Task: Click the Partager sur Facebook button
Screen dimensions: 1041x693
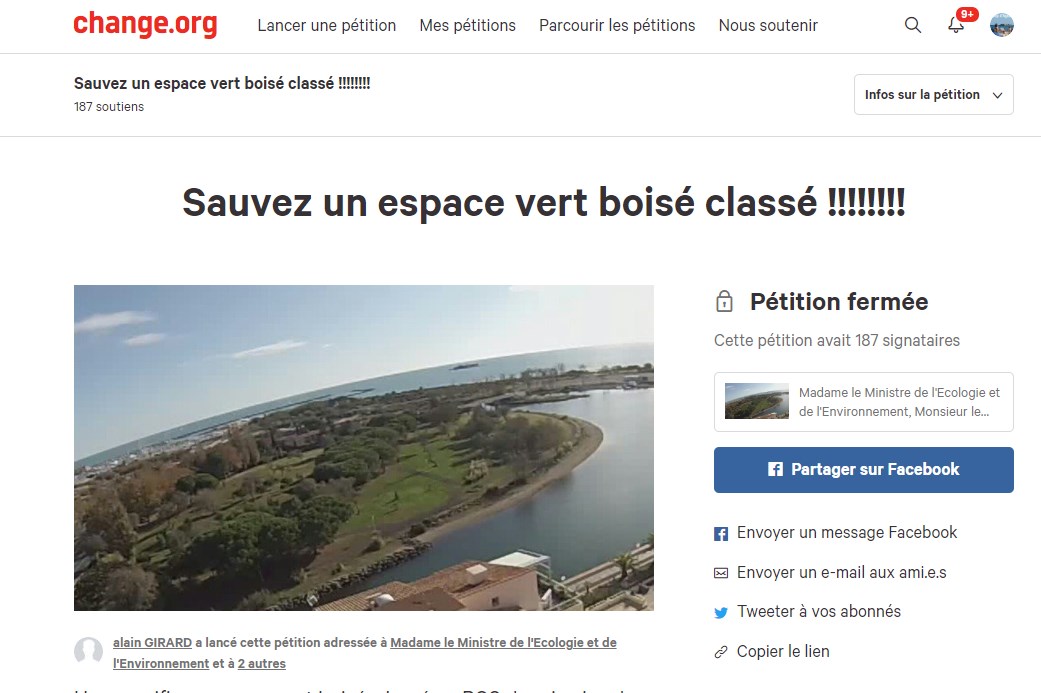Action: 864,470
